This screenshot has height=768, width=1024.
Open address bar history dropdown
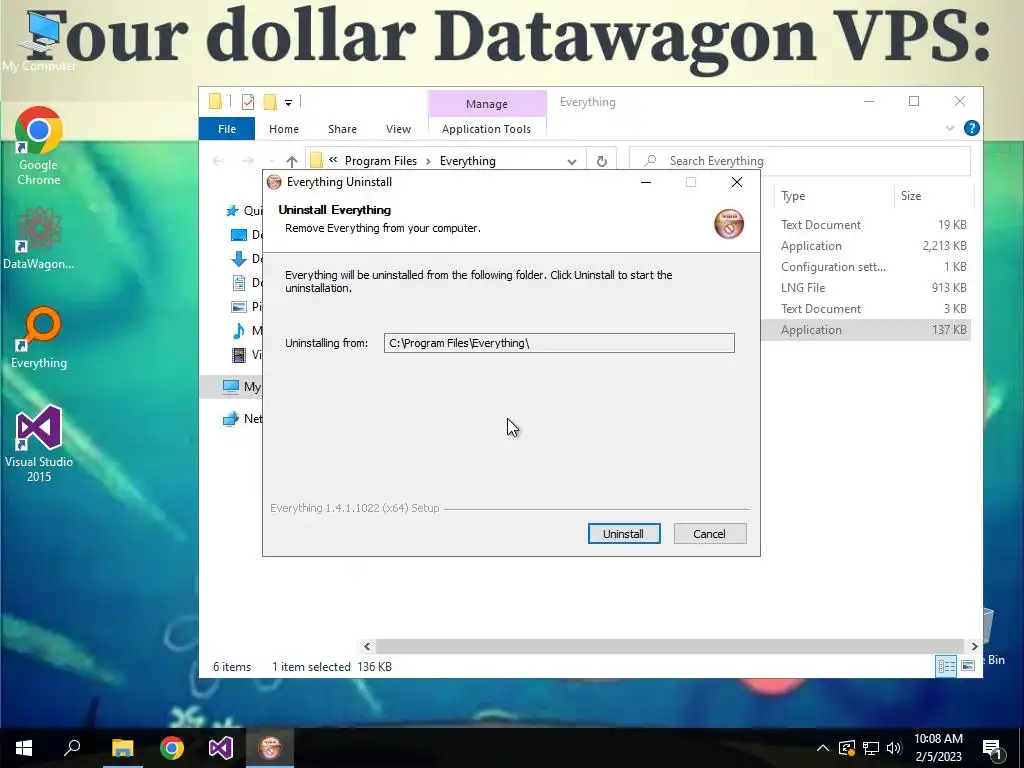[571, 161]
